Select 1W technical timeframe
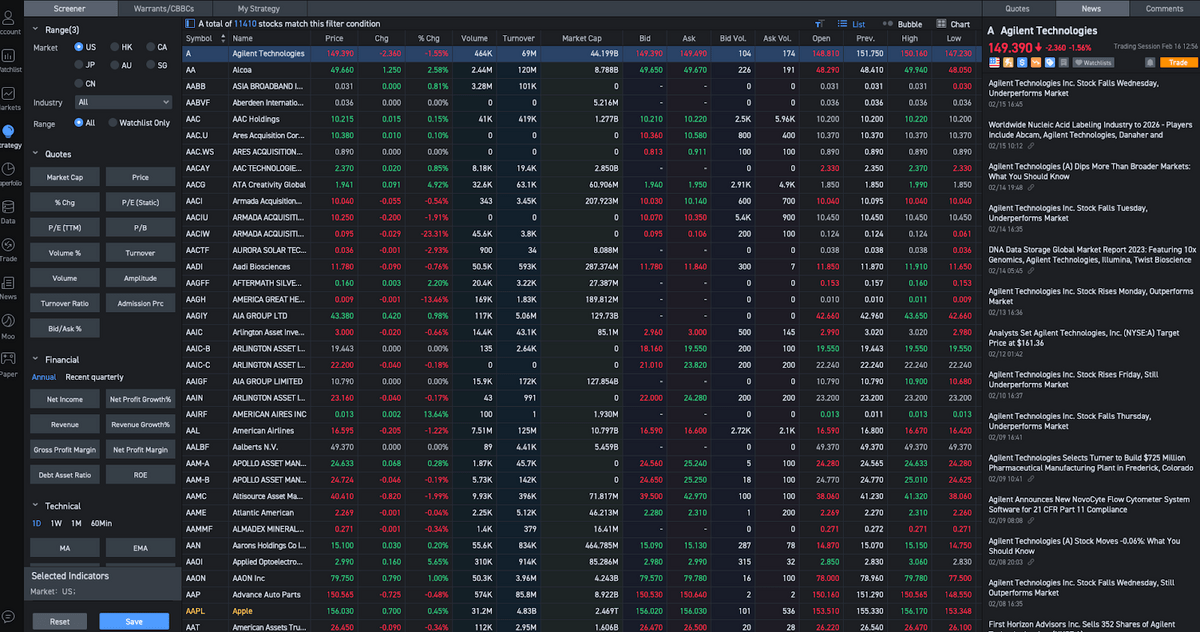The image size is (1200, 632). [x=57, y=523]
